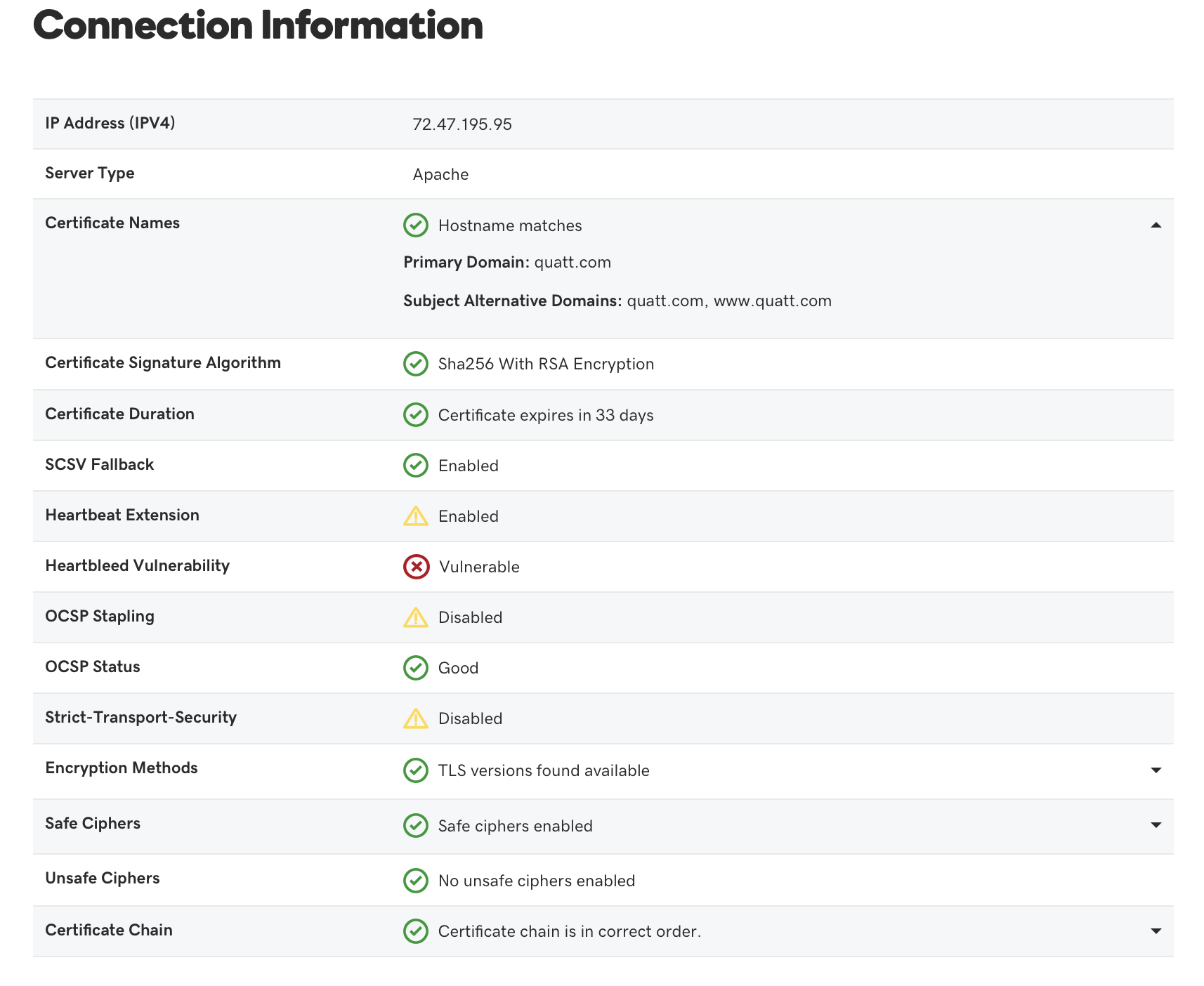This screenshot has height=986, width=1204.
Task: Expand the Certificate Chain details arrow
Action: pos(1156,931)
